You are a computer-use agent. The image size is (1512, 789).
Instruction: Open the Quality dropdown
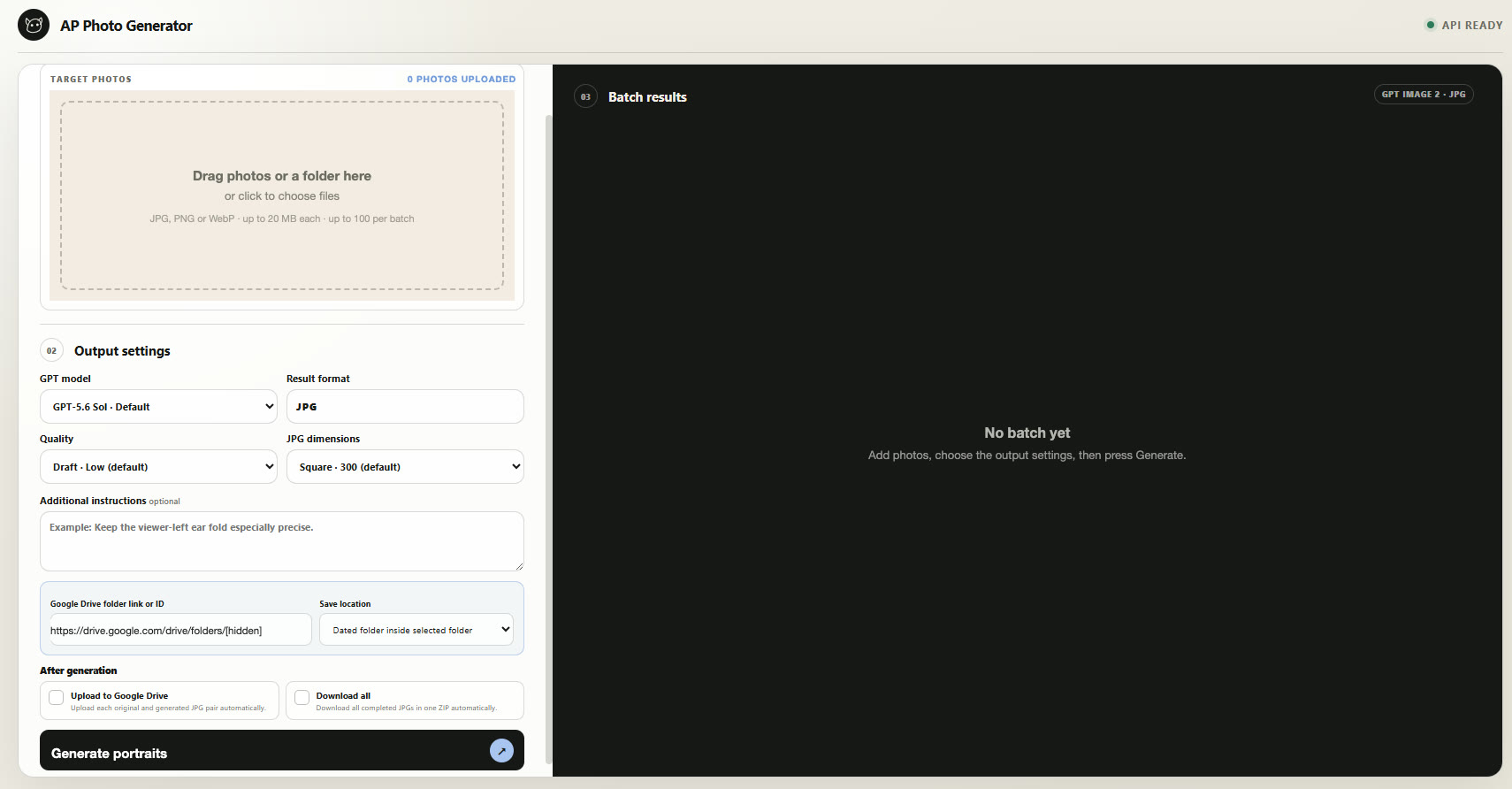158,467
